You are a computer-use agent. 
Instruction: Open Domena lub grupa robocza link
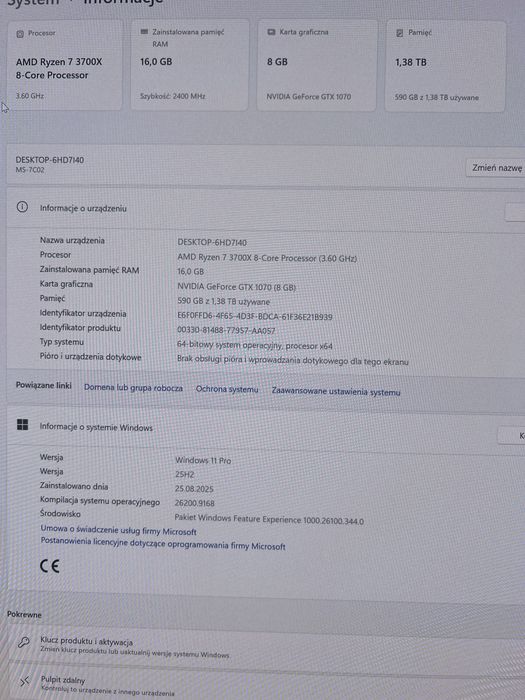133,388
